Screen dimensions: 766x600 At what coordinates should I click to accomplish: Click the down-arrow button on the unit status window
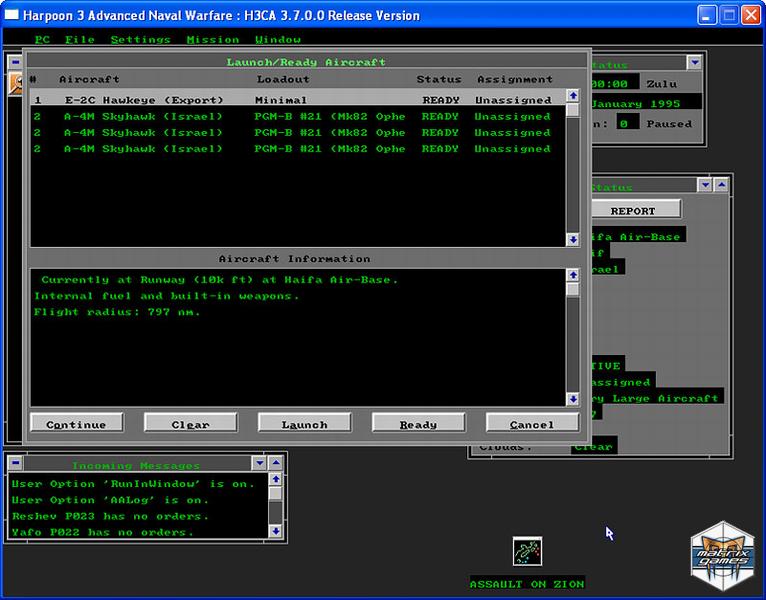point(706,185)
